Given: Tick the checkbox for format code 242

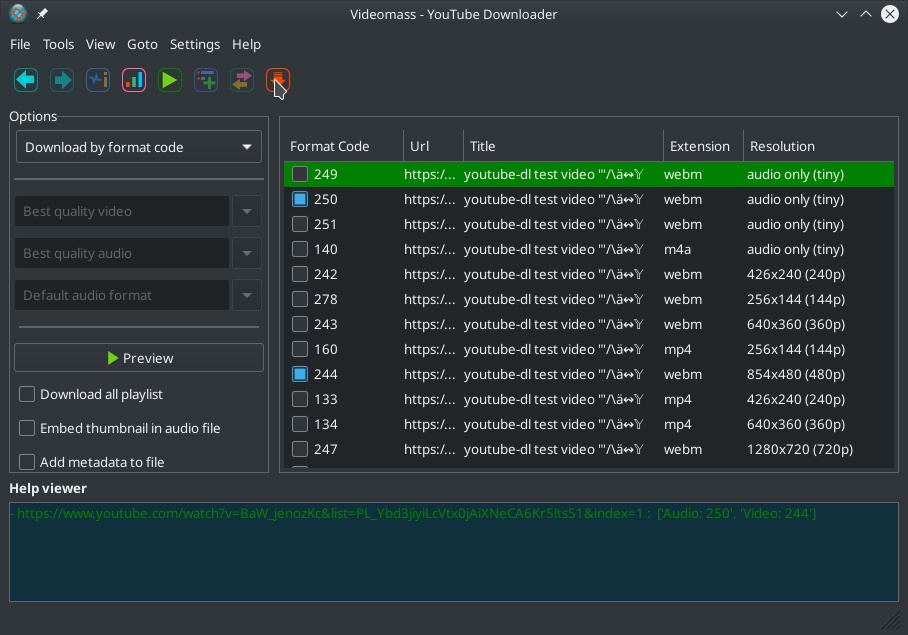Looking at the screenshot, I should pos(300,274).
